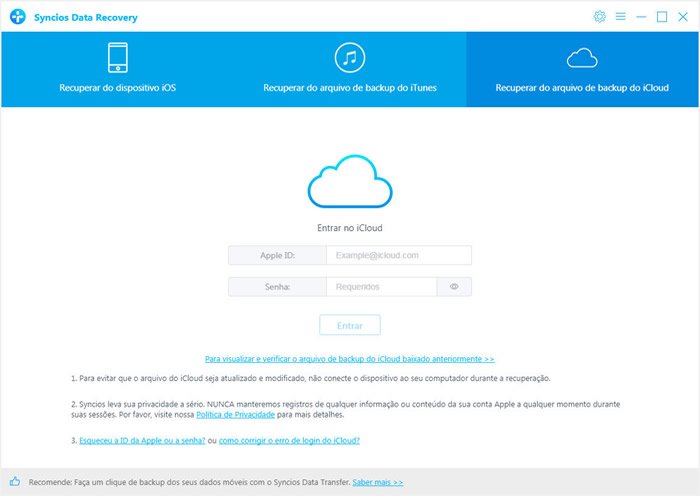Click the music note iTunes backup icon
The image size is (700, 496).
(x=349, y=57)
